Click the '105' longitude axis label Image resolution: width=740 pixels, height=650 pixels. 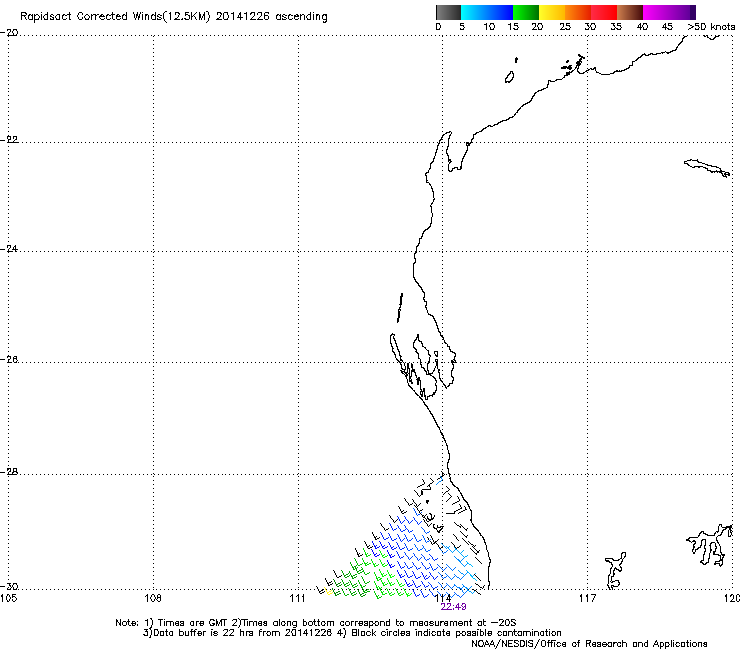tap(8, 598)
